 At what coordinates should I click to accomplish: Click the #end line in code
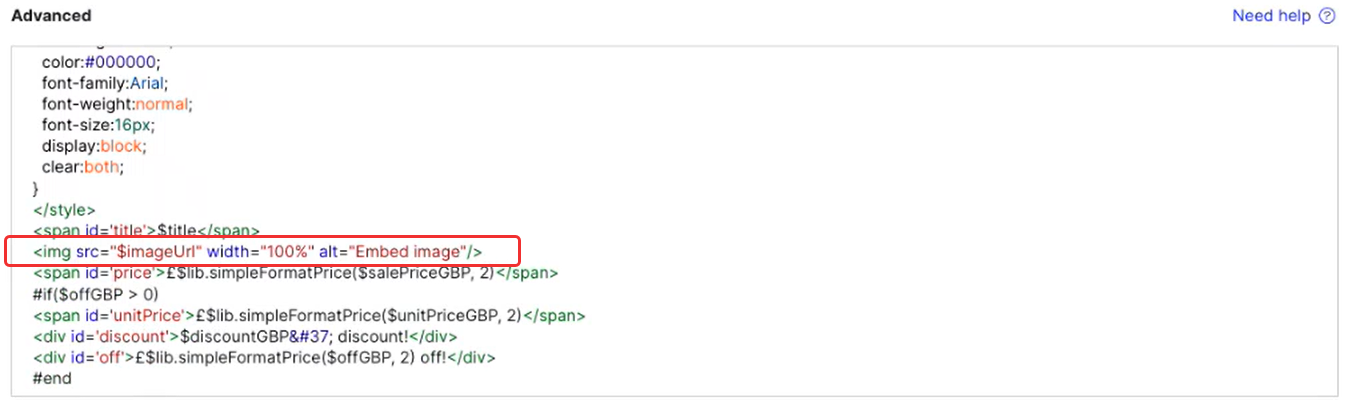(x=52, y=378)
